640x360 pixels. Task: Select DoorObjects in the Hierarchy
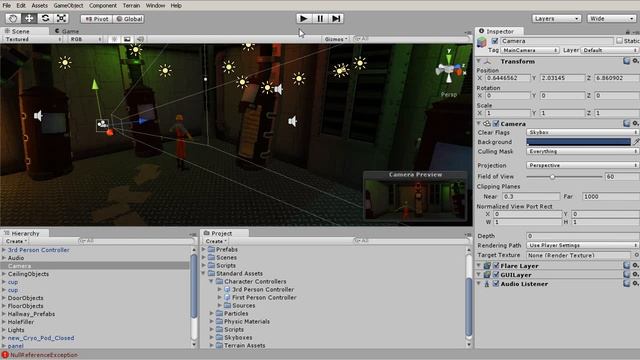[x=25, y=298]
